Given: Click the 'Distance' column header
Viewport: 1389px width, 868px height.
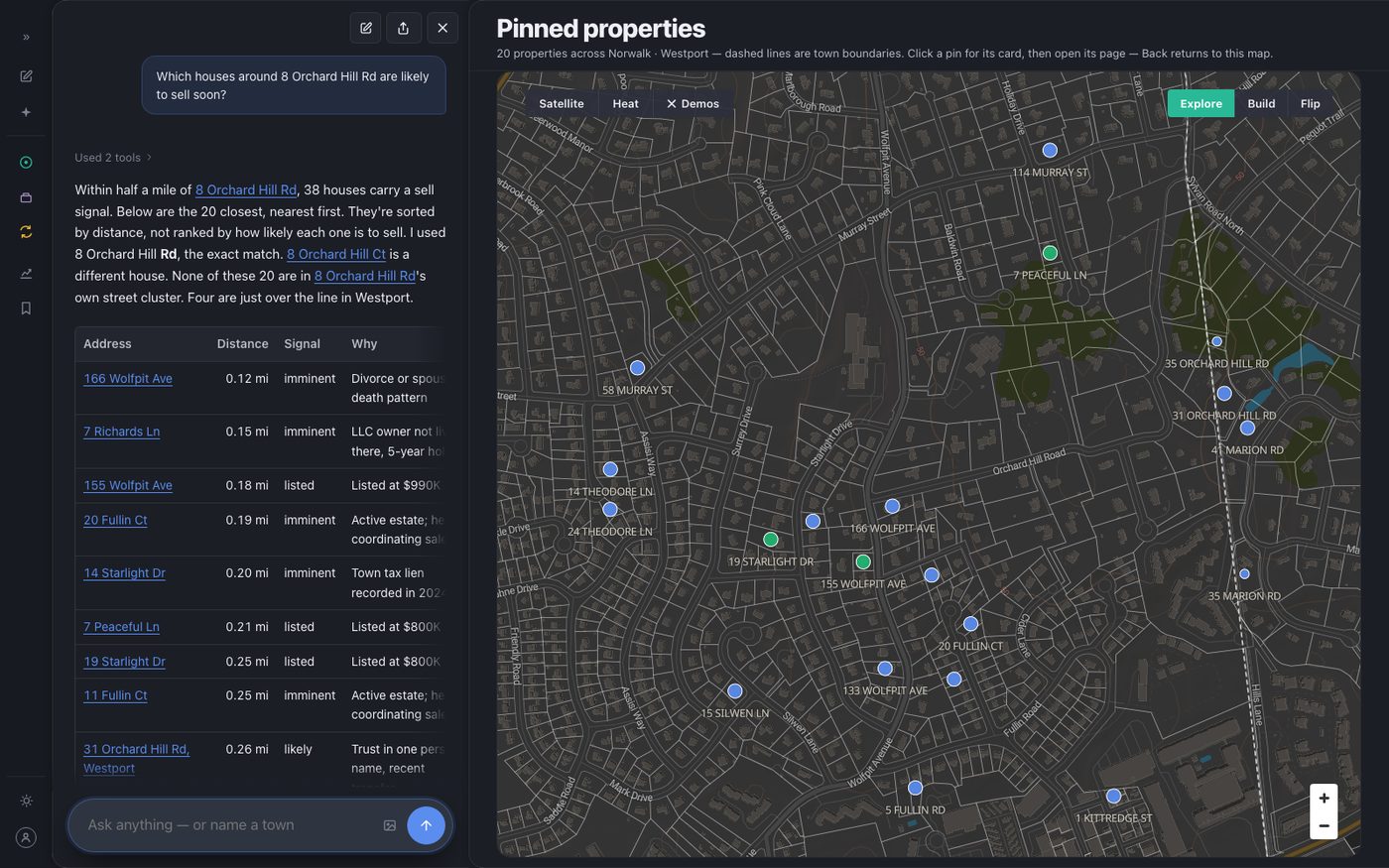Looking at the screenshot, I should (x=243, y=344).
